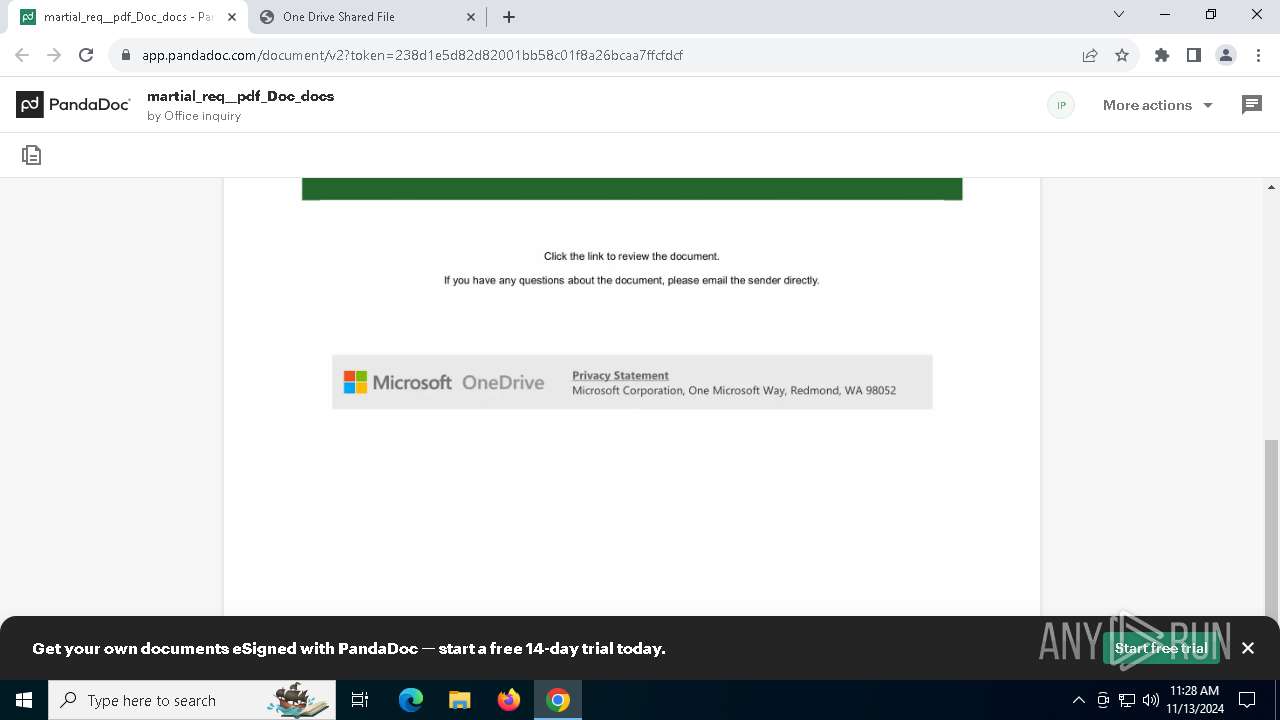Open File Explorer from the taskbar

pyautogui.click(x=459, y=700)
